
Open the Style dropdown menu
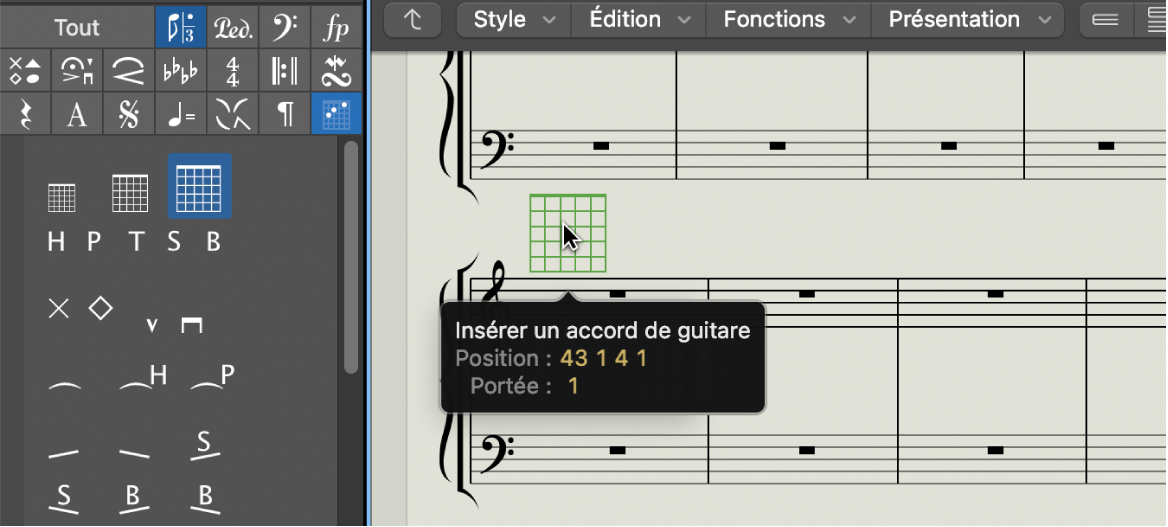pos(513,19)
